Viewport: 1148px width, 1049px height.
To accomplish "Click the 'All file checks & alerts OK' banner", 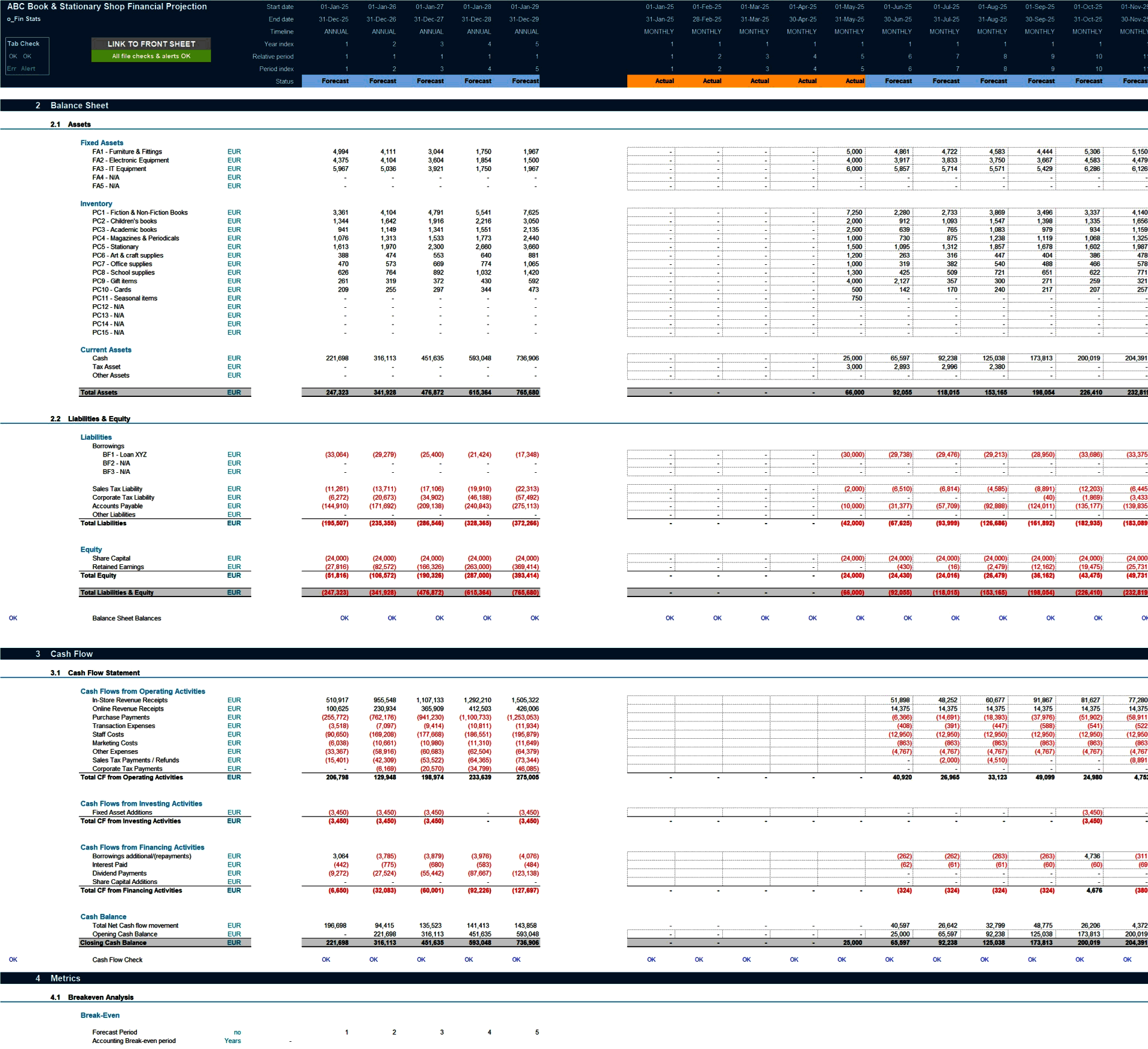I will tap(151, 56).
